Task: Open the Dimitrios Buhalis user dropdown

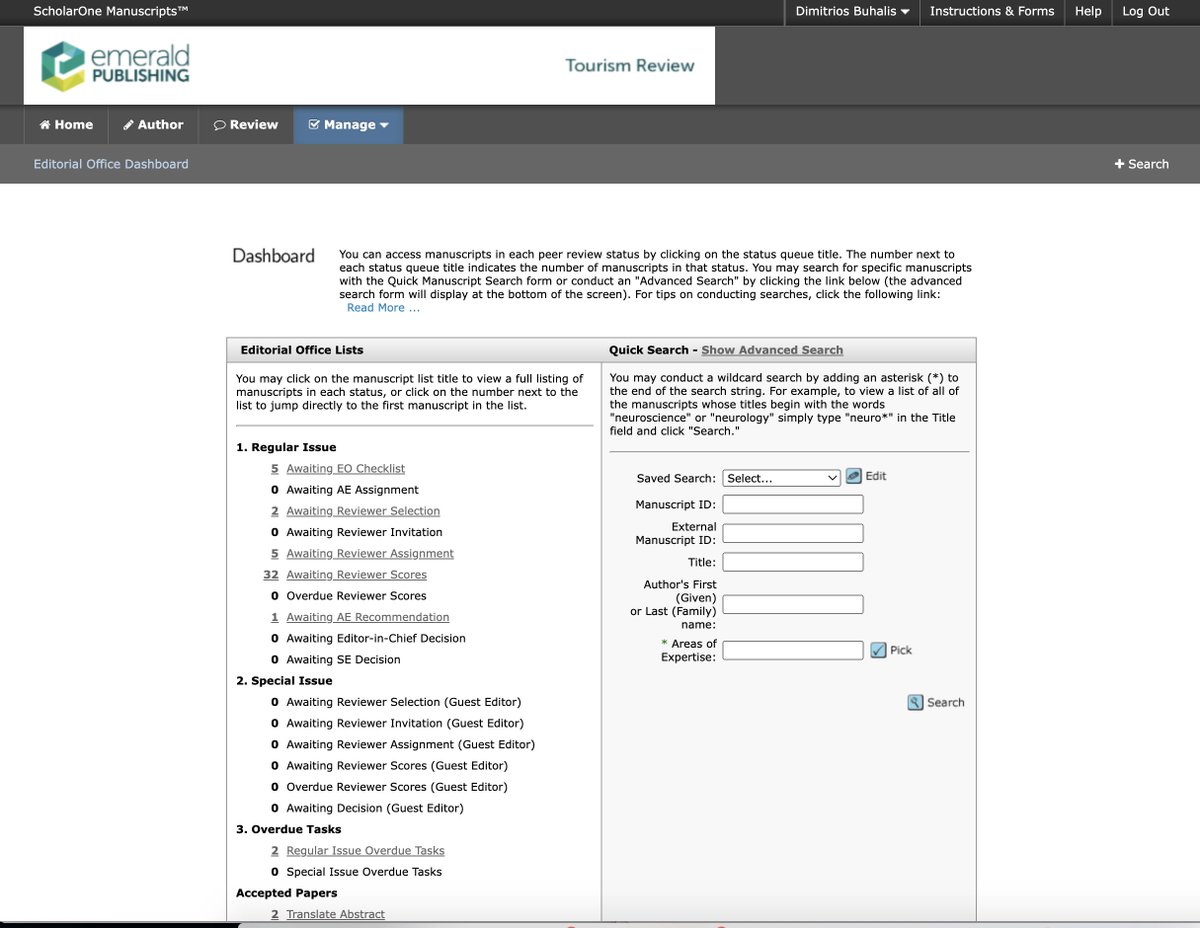Action: pos(852,11)
